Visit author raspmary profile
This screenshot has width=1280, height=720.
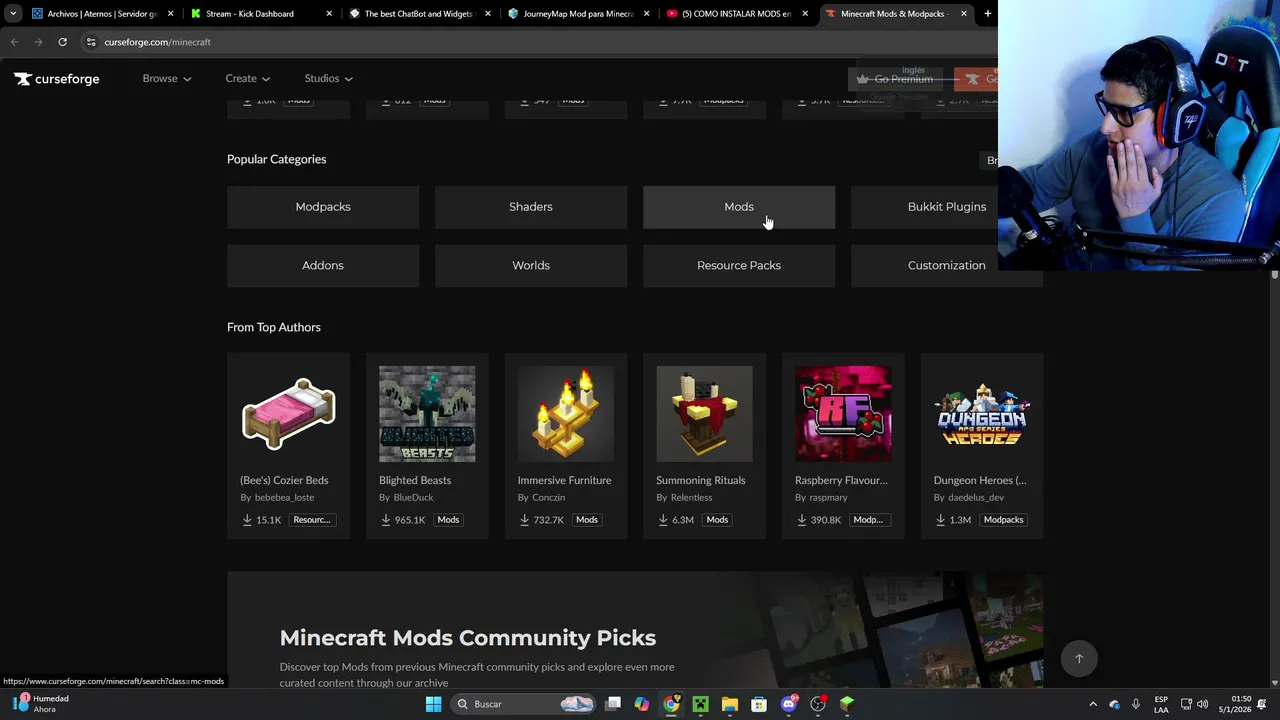coord(828,498)
